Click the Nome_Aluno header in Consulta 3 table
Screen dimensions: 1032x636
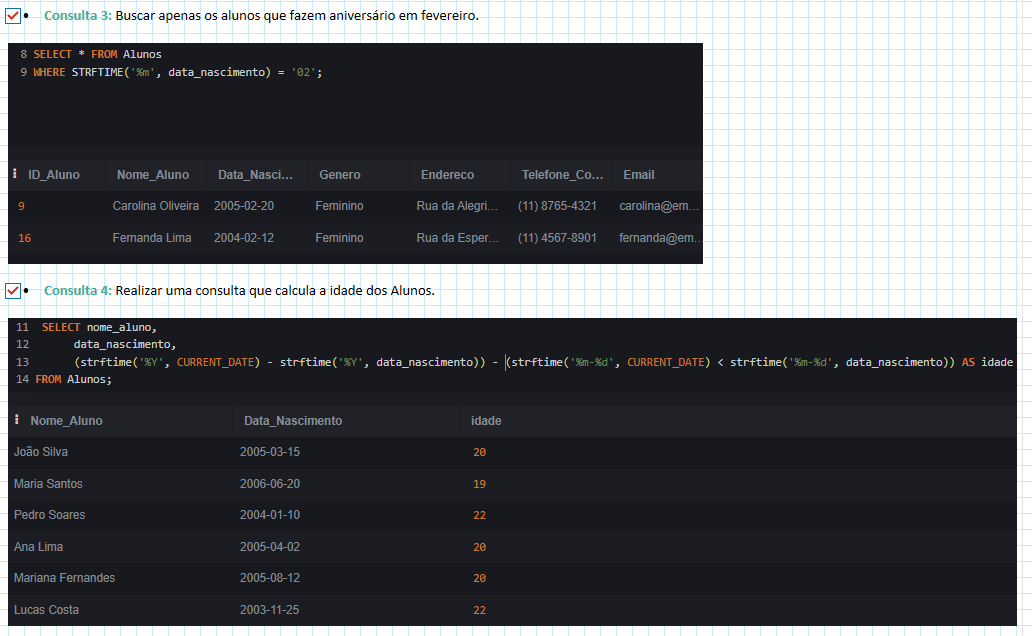pyautogui.click(x=153, y=174)
